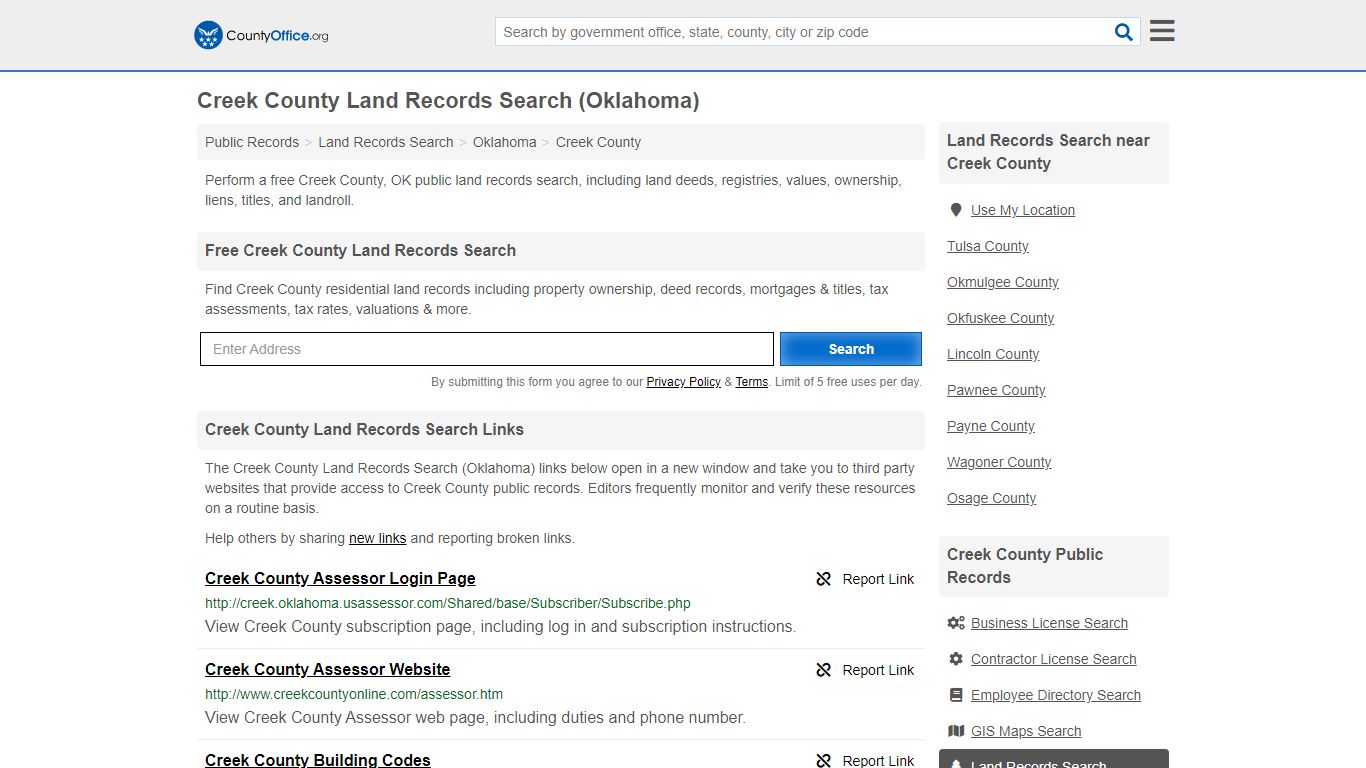Click 'Limit of 5 free uses per day' text
1366x768 pixels.
pos(848,382)
